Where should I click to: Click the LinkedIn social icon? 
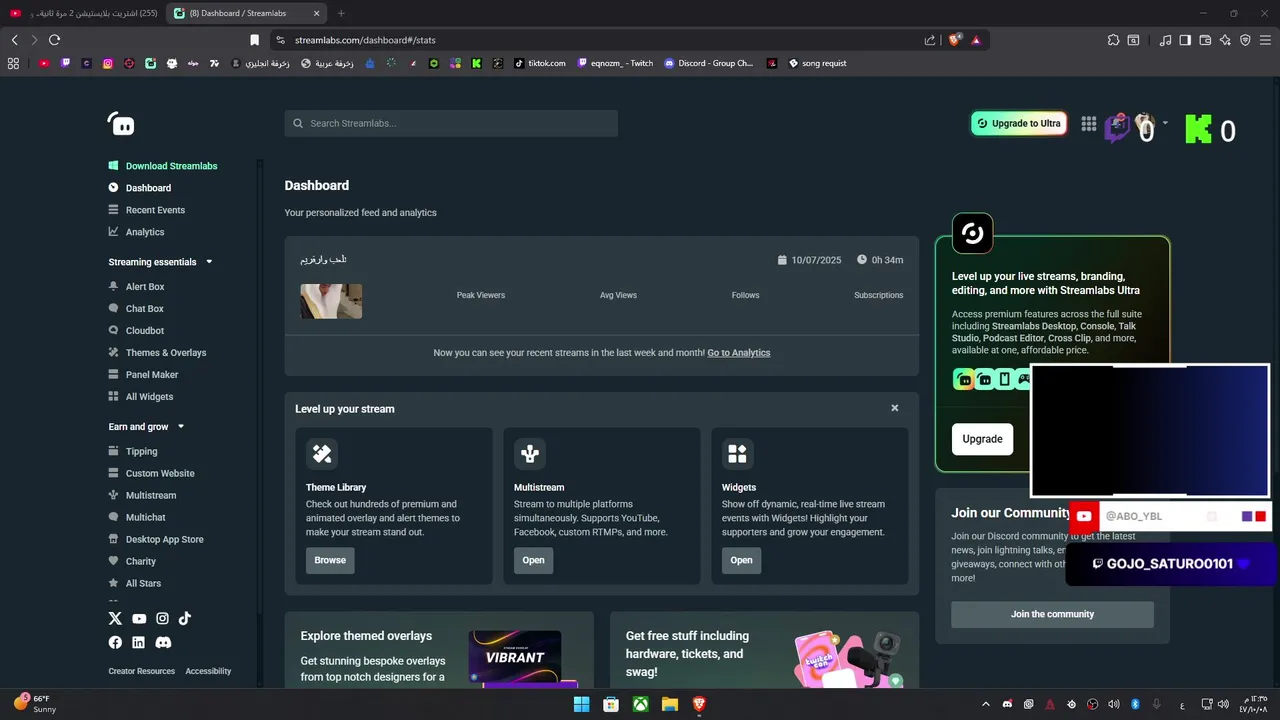138,642
